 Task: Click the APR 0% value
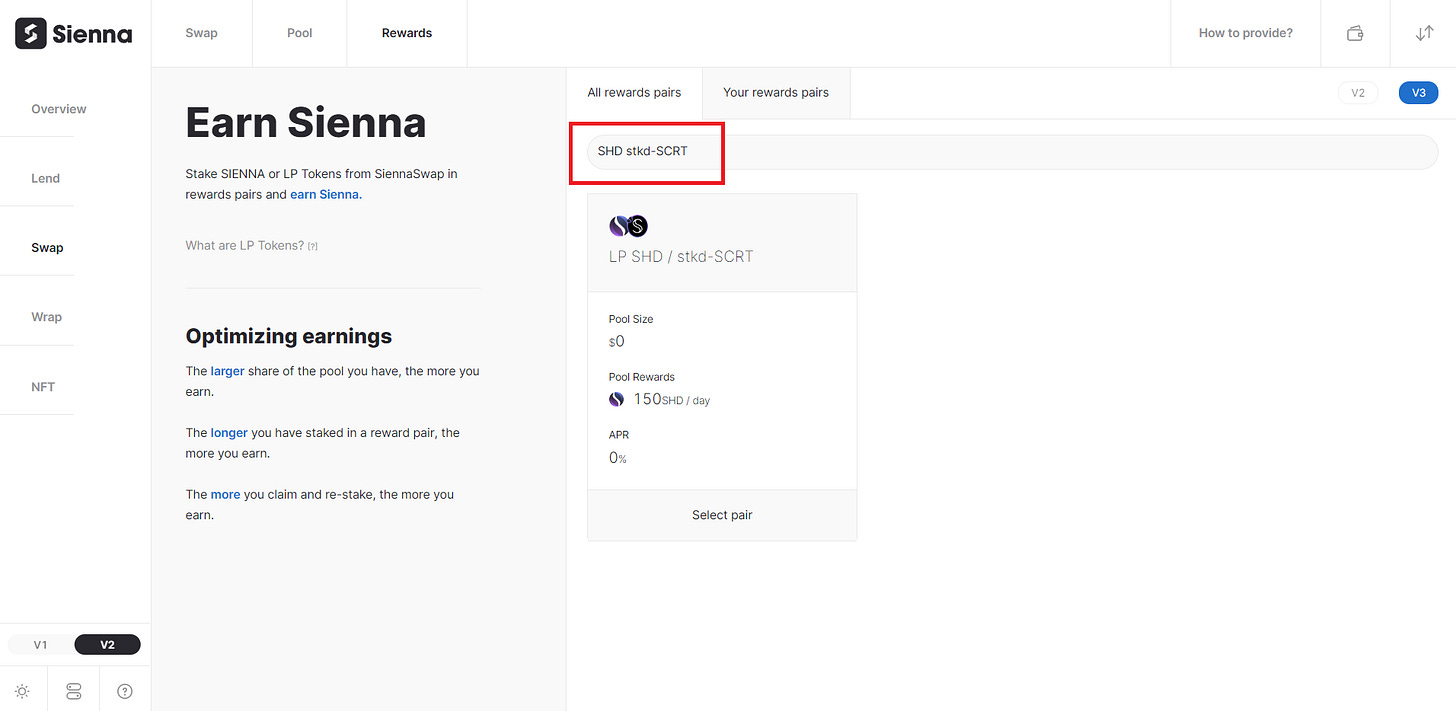tap(618, 457)
